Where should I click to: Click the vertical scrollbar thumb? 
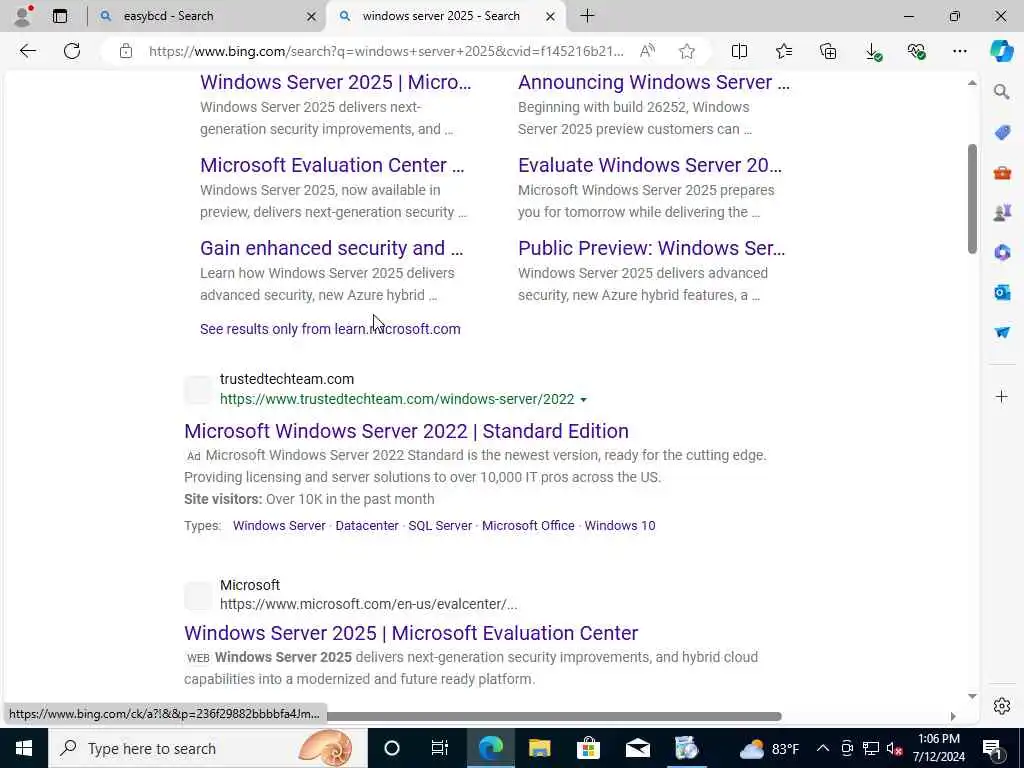point(972,199)
